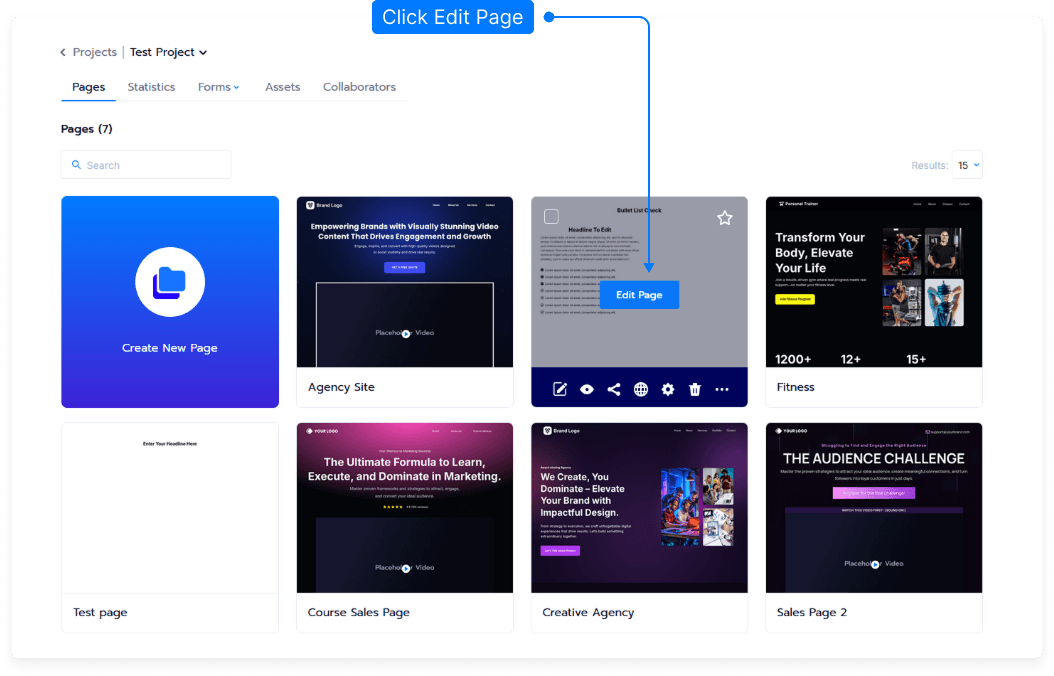Preview the page with the eye icon
Image resolution: width=1054 pixels, height=676 pixels.
[x=587, y=390]
